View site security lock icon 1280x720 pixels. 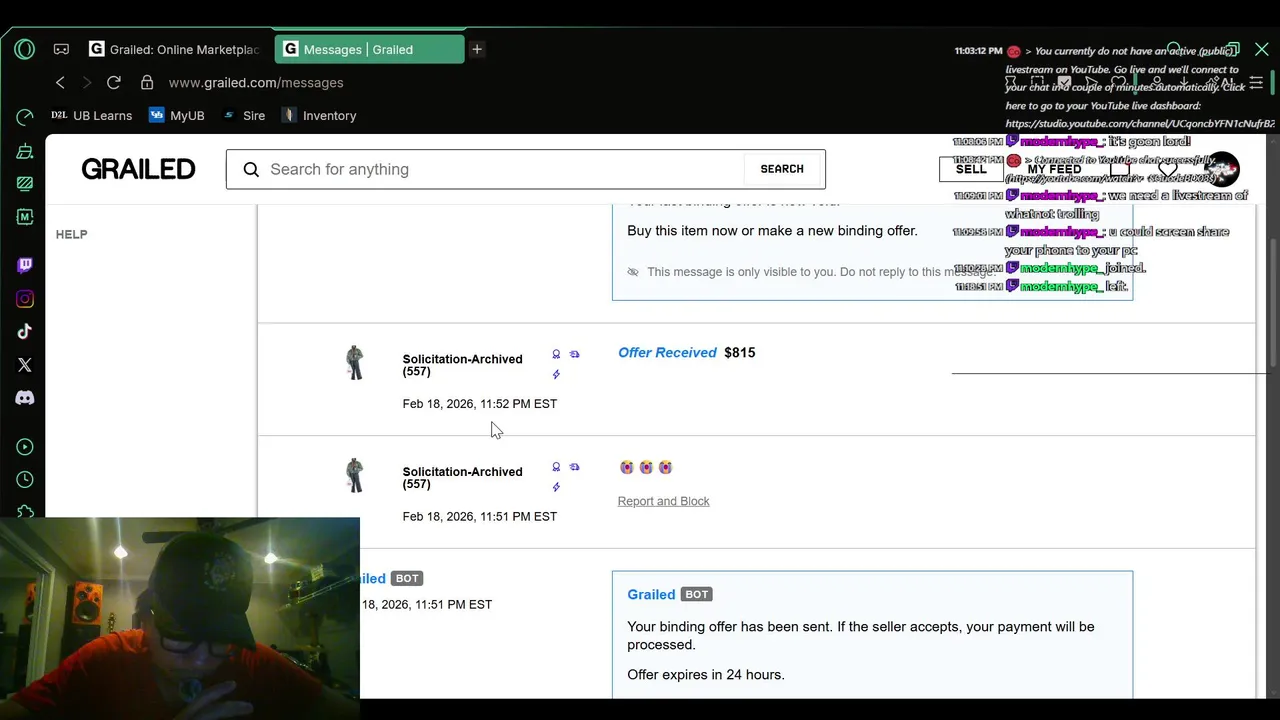pyautogui.click(x=147, y=83)
